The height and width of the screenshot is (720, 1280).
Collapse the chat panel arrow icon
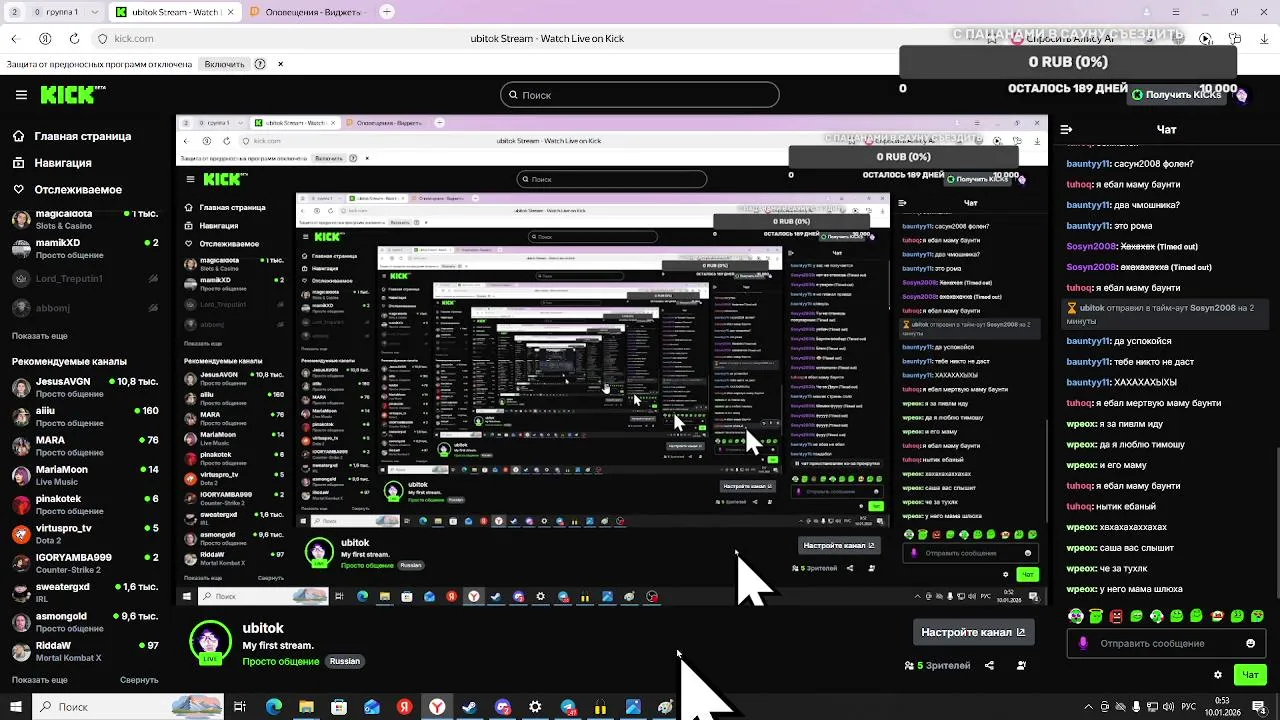coord(1066,129)
